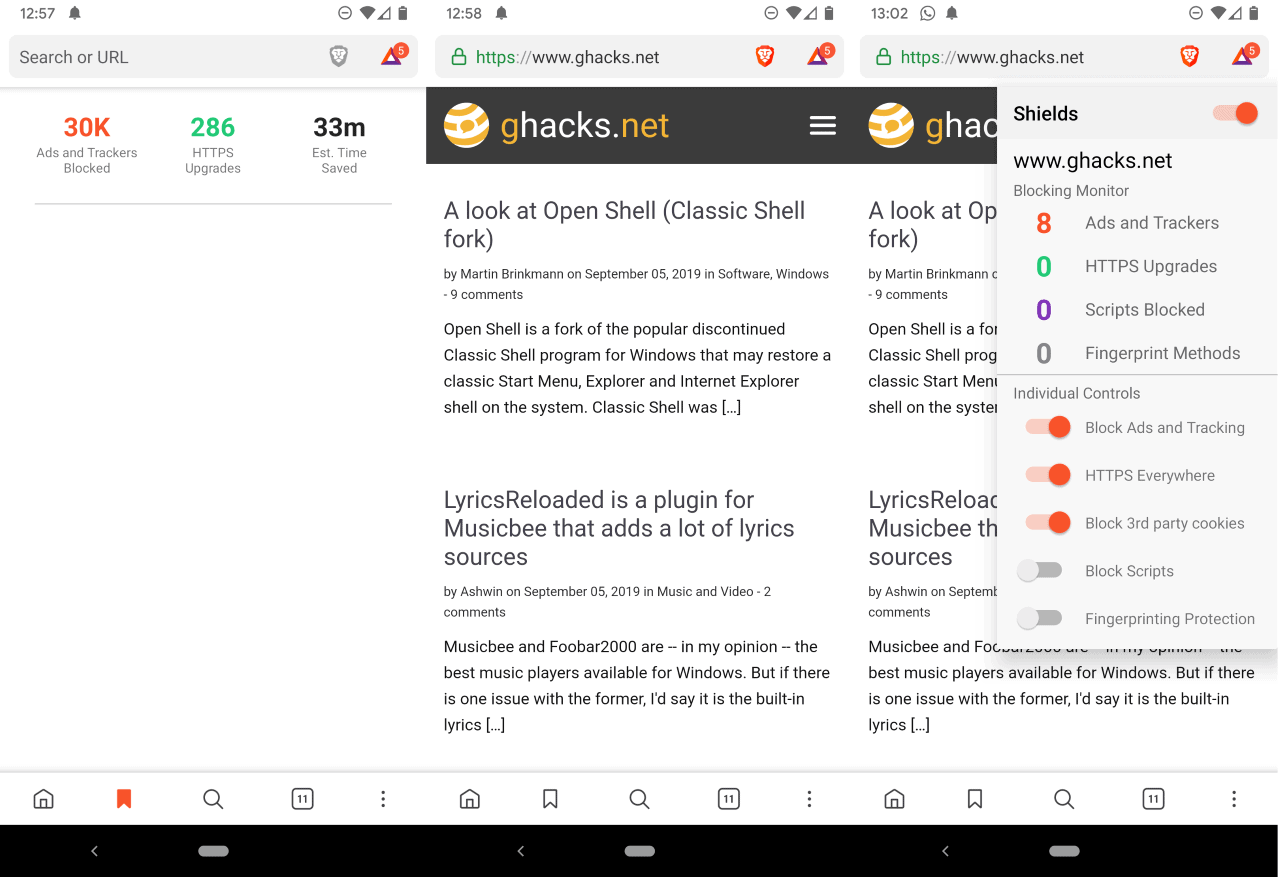Tap Bookmark icon in right screenshot bottom bar

[x=975, y=799]
